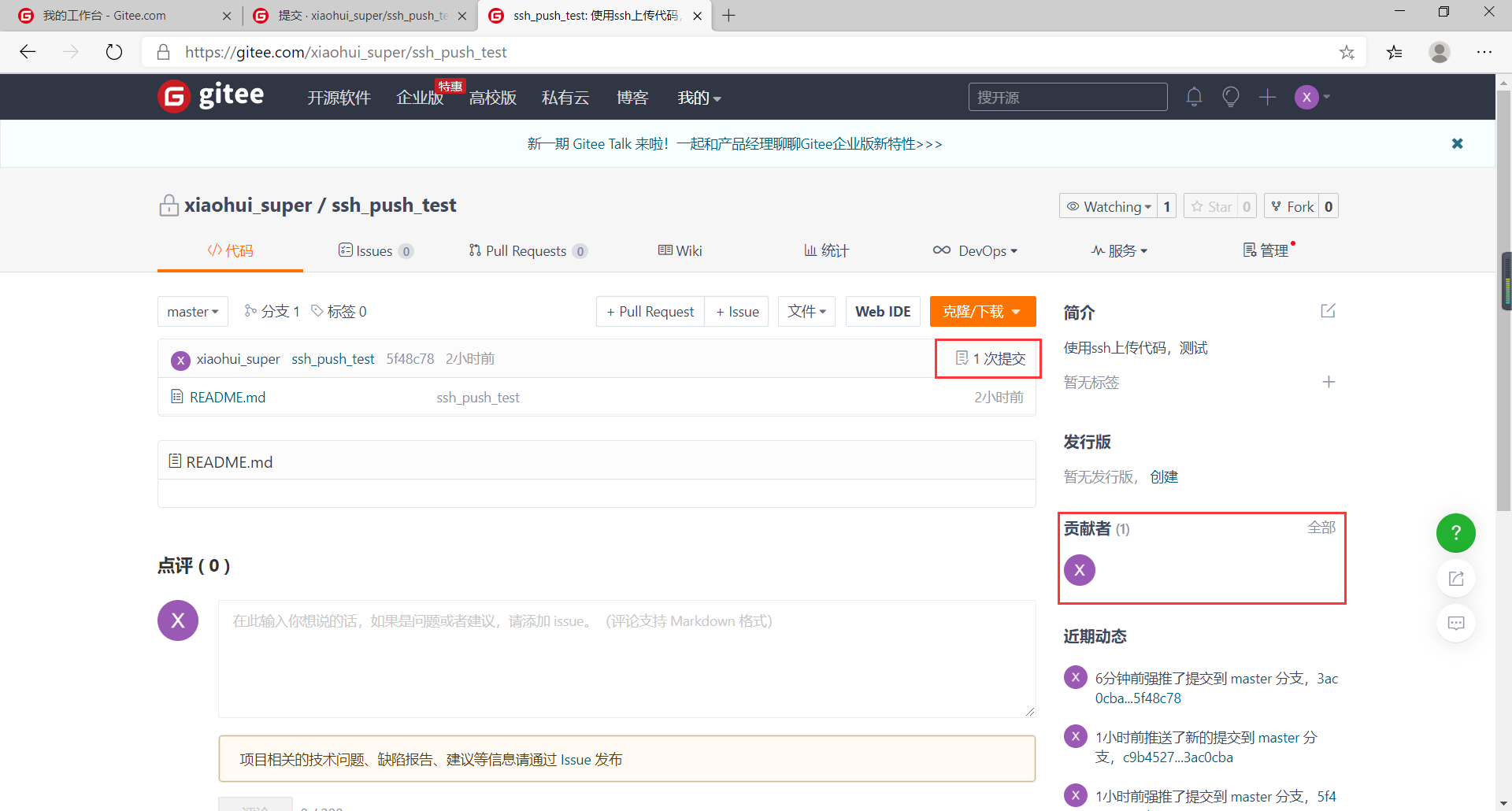Screen dimensions: 1512x811
Task: Open the Issues tab
Action: pyautogui.click(x=376, y=250)
